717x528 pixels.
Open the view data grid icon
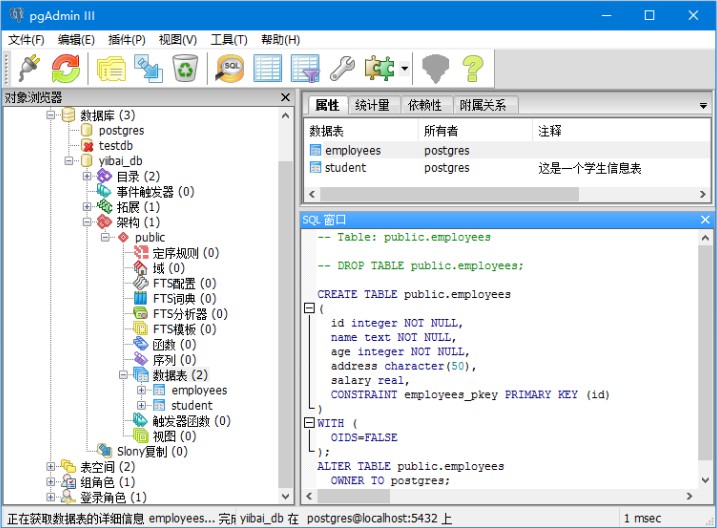coord(268,69)
